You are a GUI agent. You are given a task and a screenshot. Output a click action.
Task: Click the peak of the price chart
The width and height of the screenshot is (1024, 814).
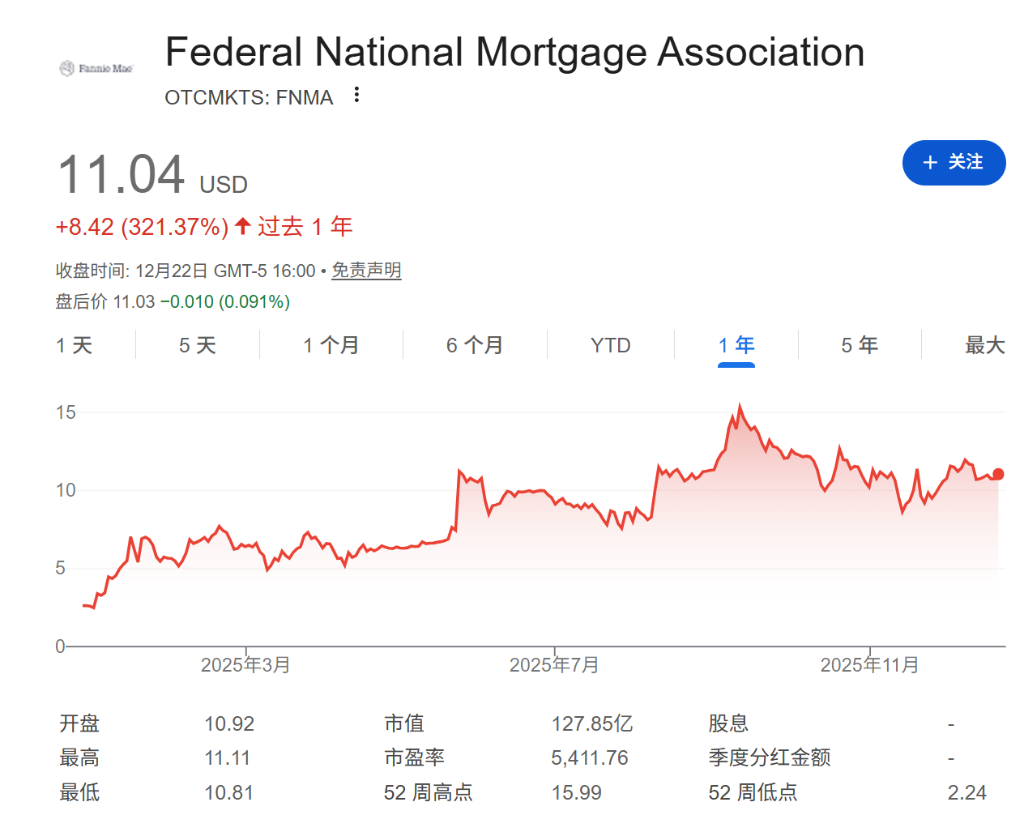pos(738,404)
